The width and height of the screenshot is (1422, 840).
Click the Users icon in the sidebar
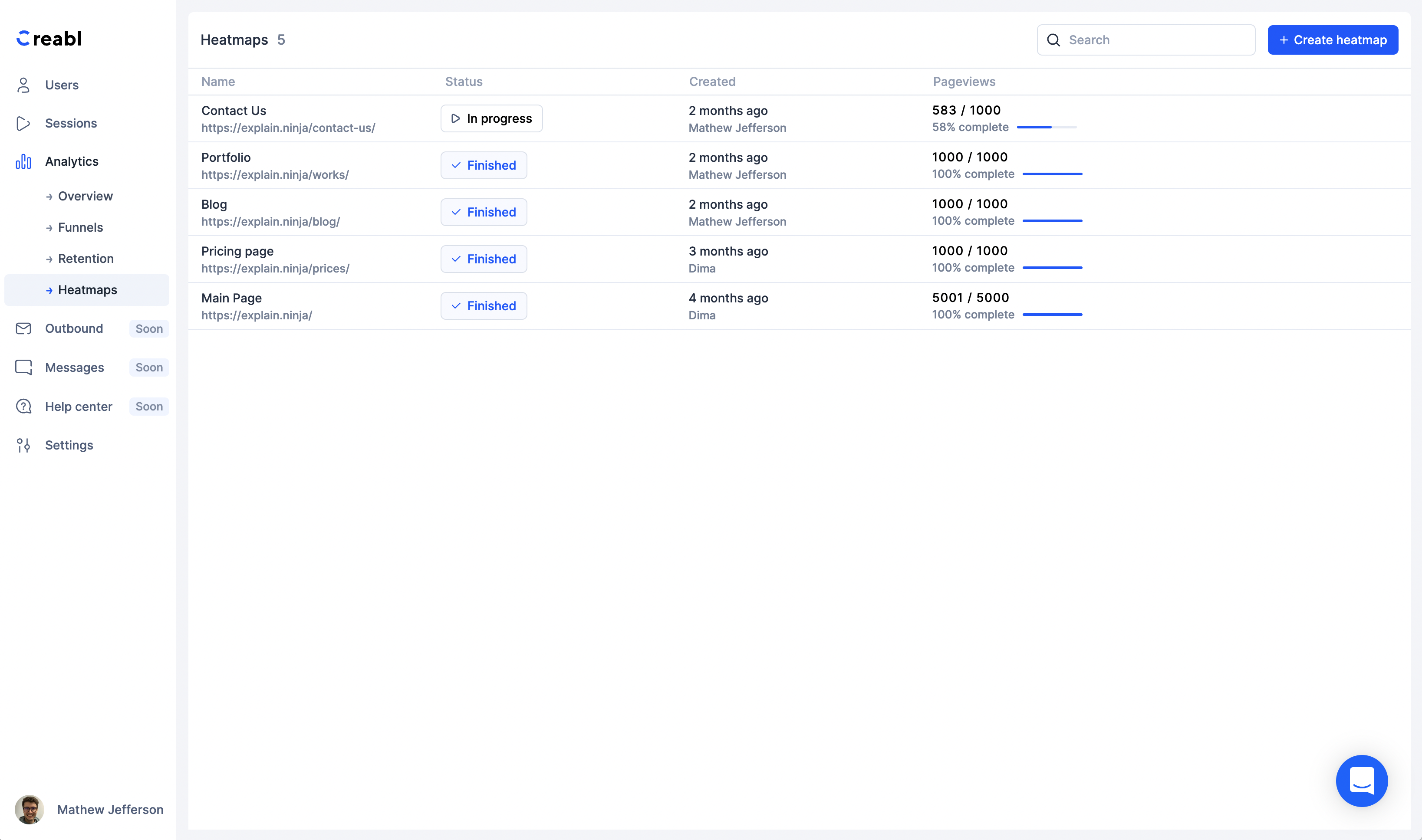pos(23,85)
